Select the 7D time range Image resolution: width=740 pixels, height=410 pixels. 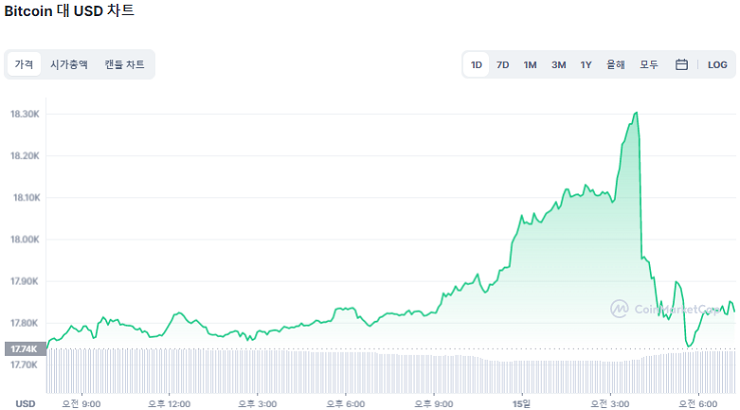[x=503, y=65]
